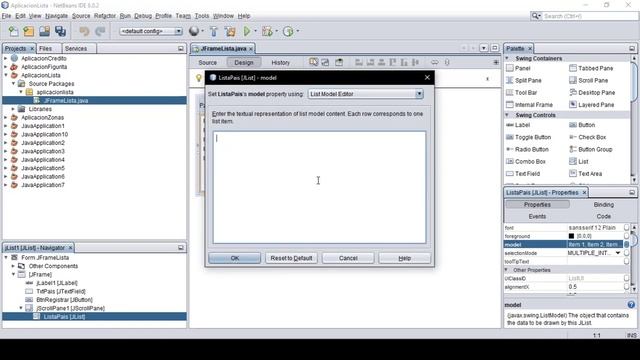The image size is (640, 360).
Task: Collapse the Swing Controls palette section
Action: coord(507,115)
